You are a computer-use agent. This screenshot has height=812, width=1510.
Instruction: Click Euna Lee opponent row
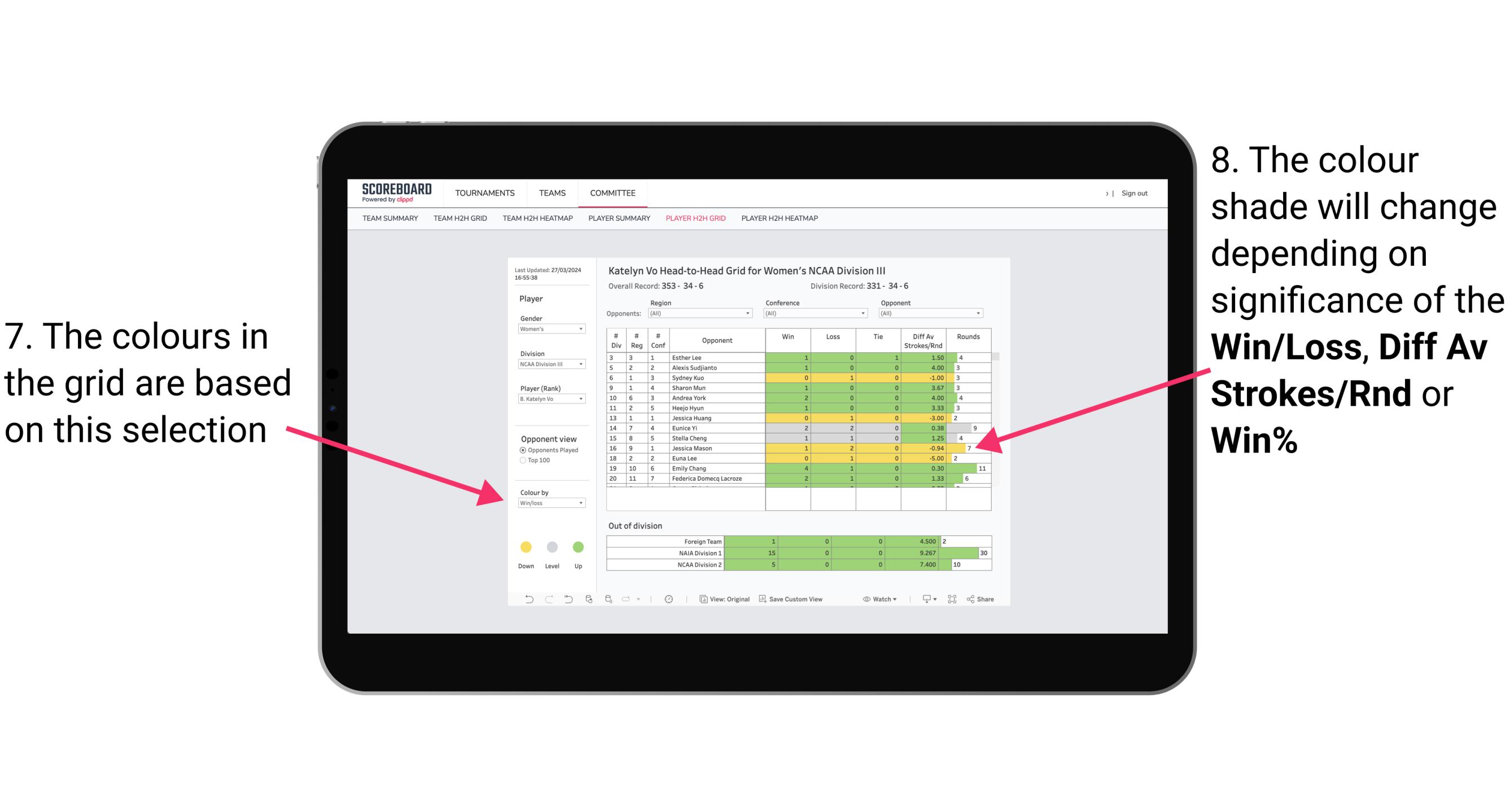792,458
